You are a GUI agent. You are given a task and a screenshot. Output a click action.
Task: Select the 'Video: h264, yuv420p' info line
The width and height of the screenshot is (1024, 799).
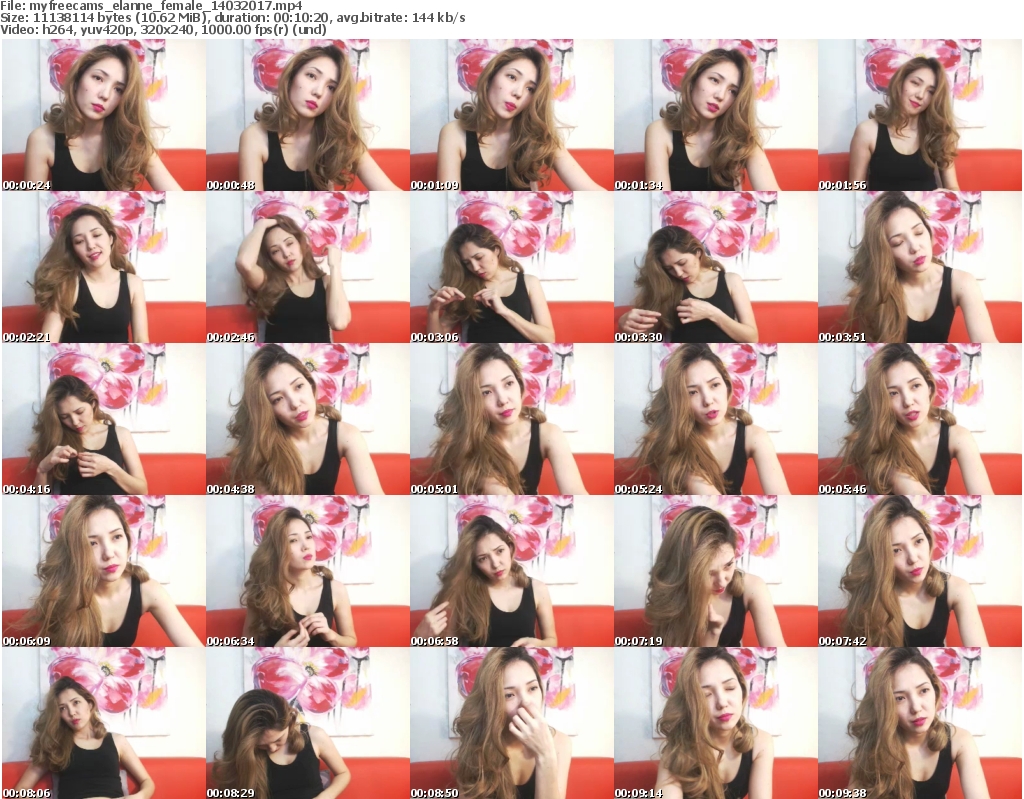[x=163, y=29]
